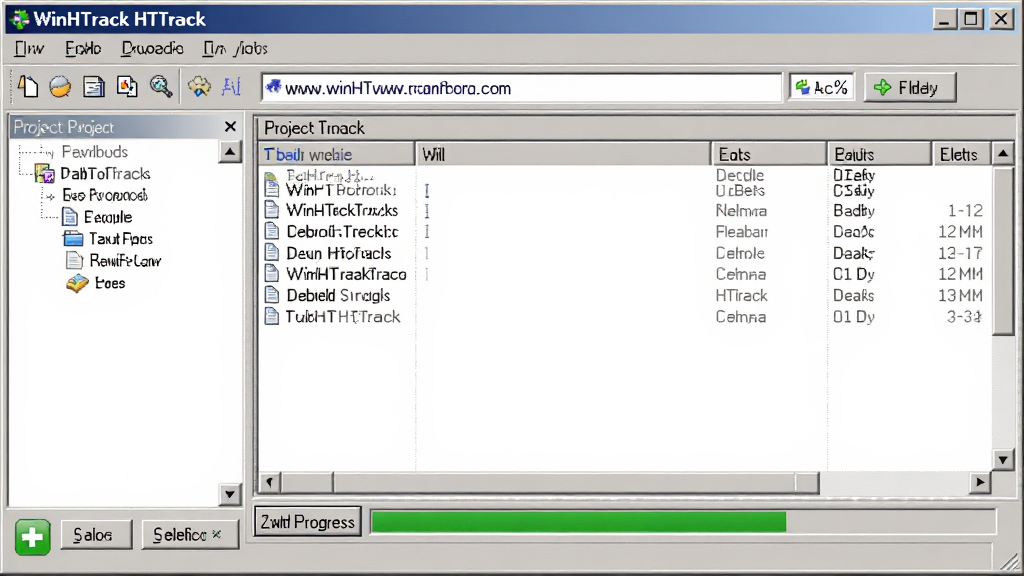Click the yellow book icon beside Eoes
This screenshot has width=1024, height=576.
pyautogui.click(x=77, y=283)
